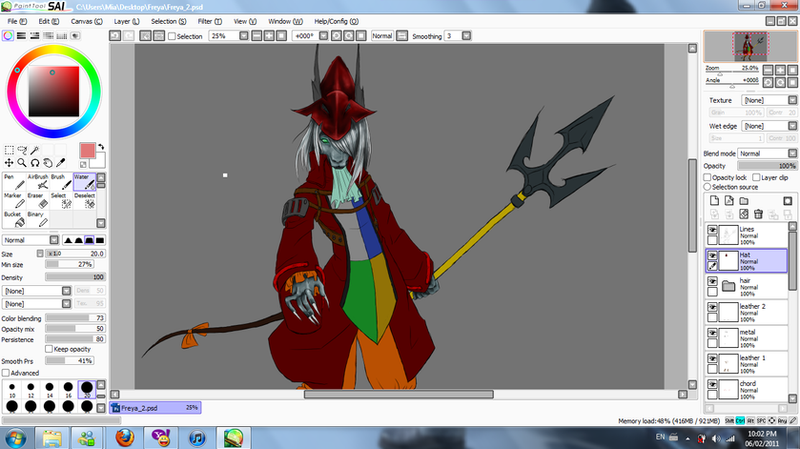Select the Freya_2.psd document tab
This screenshot has width=800, height=449.
tap(156, 408)
